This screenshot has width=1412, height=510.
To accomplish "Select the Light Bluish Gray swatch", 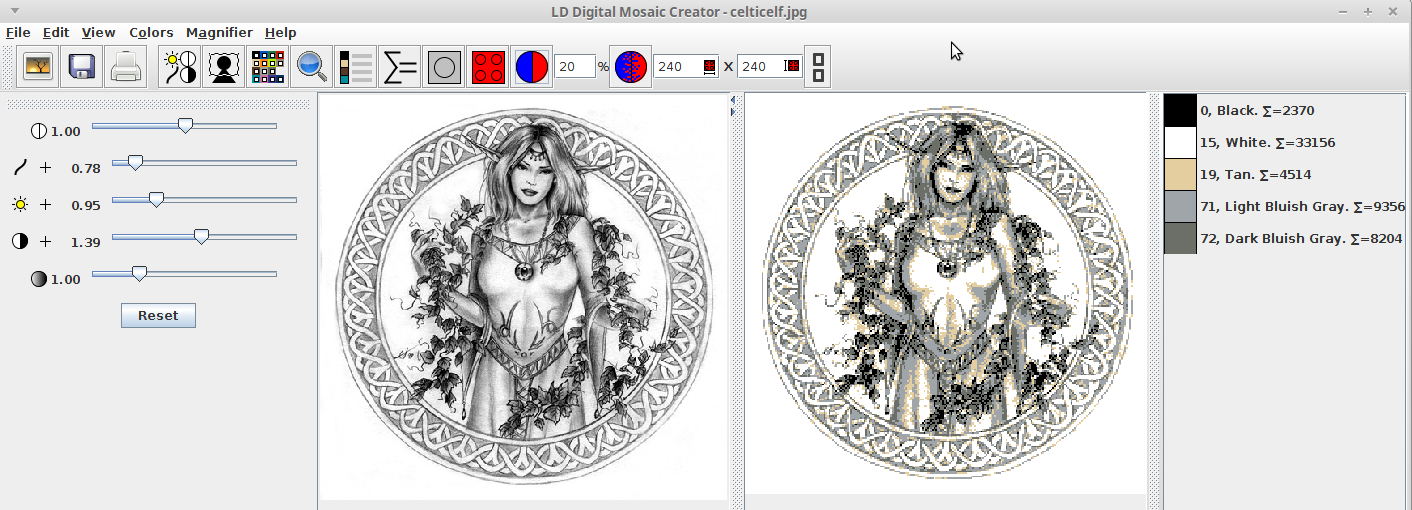I will pyautogui.click(x=1180, y=206).
